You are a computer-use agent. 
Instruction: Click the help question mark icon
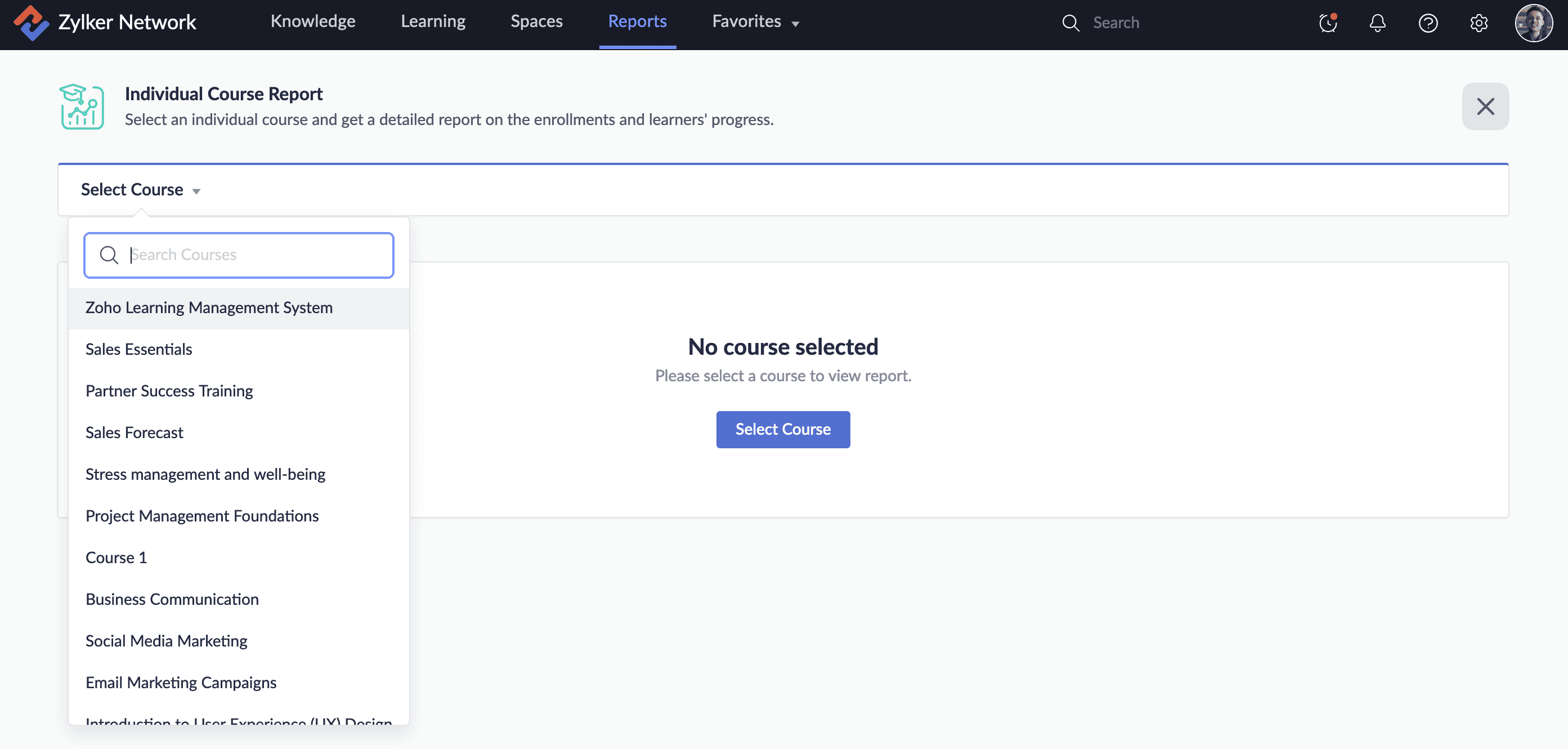pos(1428,23)
